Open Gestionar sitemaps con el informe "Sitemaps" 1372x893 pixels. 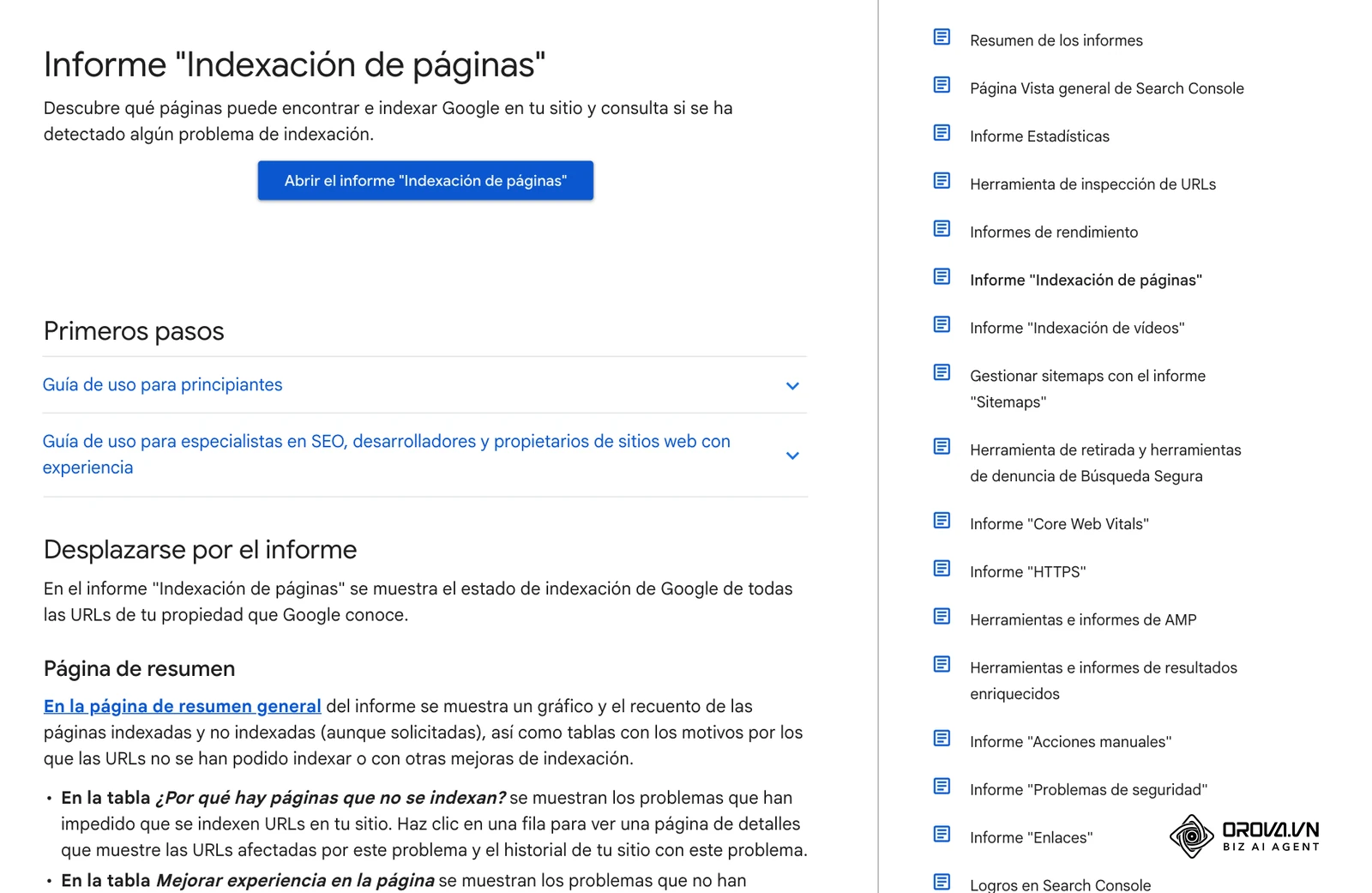(x=1087, y=389)
